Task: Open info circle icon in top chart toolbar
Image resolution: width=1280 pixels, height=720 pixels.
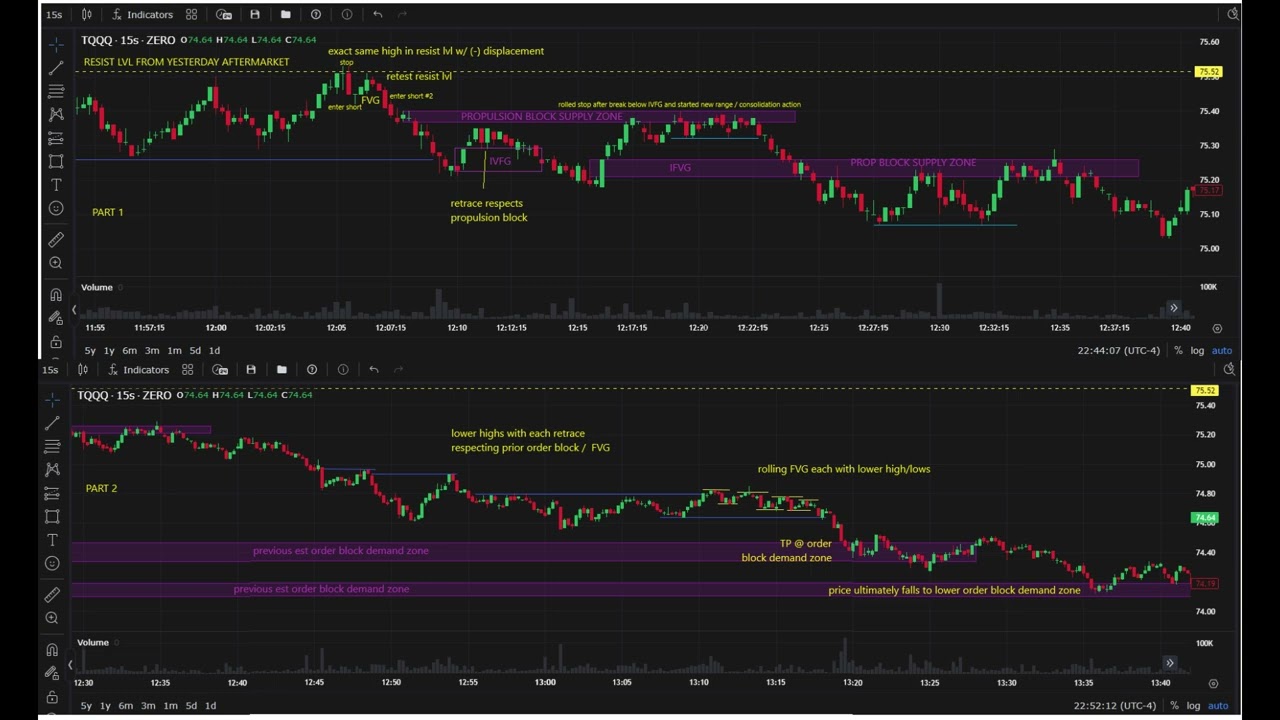Action: point(347,14)
